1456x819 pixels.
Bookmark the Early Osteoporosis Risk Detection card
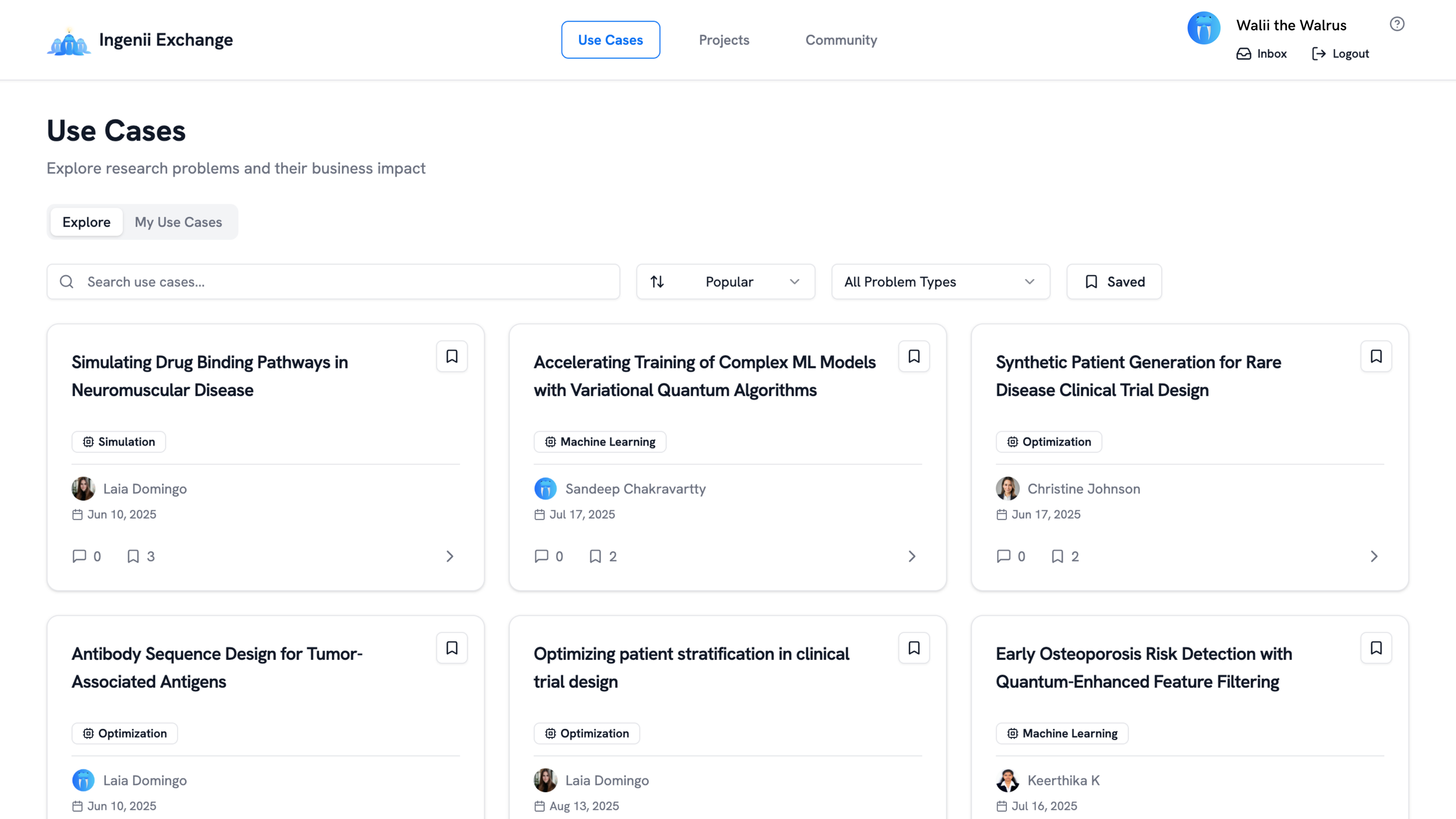click(x=1376, y=648)
